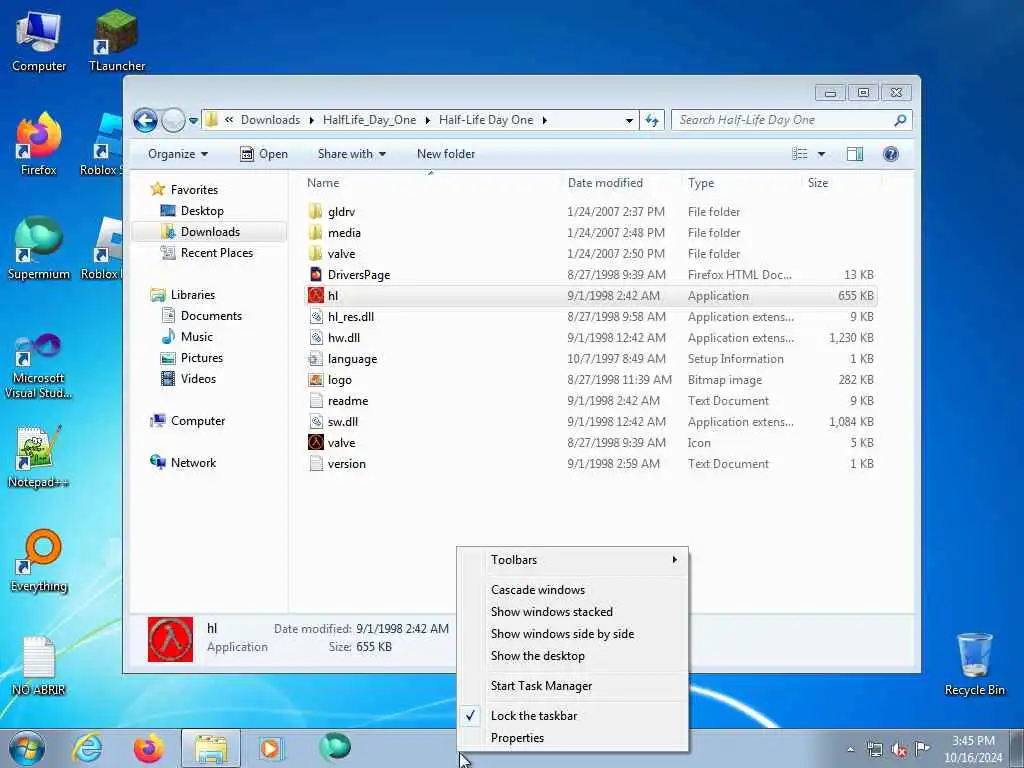Open Explorer help button
The height and width of the screenshot is (768, 1024).
(x=890, y=154)
